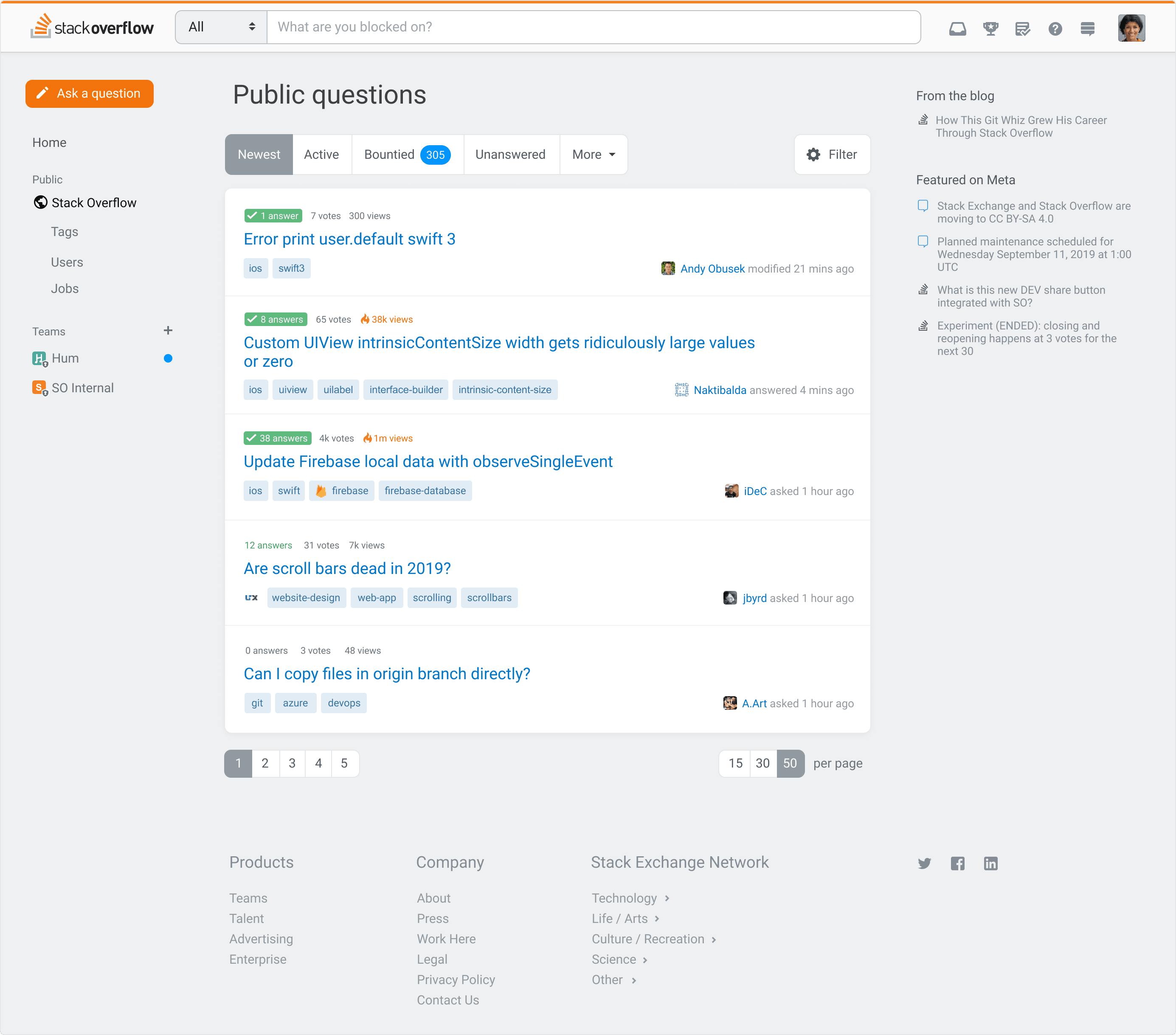The height and width of the screenshot is (1035, 1176).
Task: Open the inbox icon in header
Action: [957, 28]
